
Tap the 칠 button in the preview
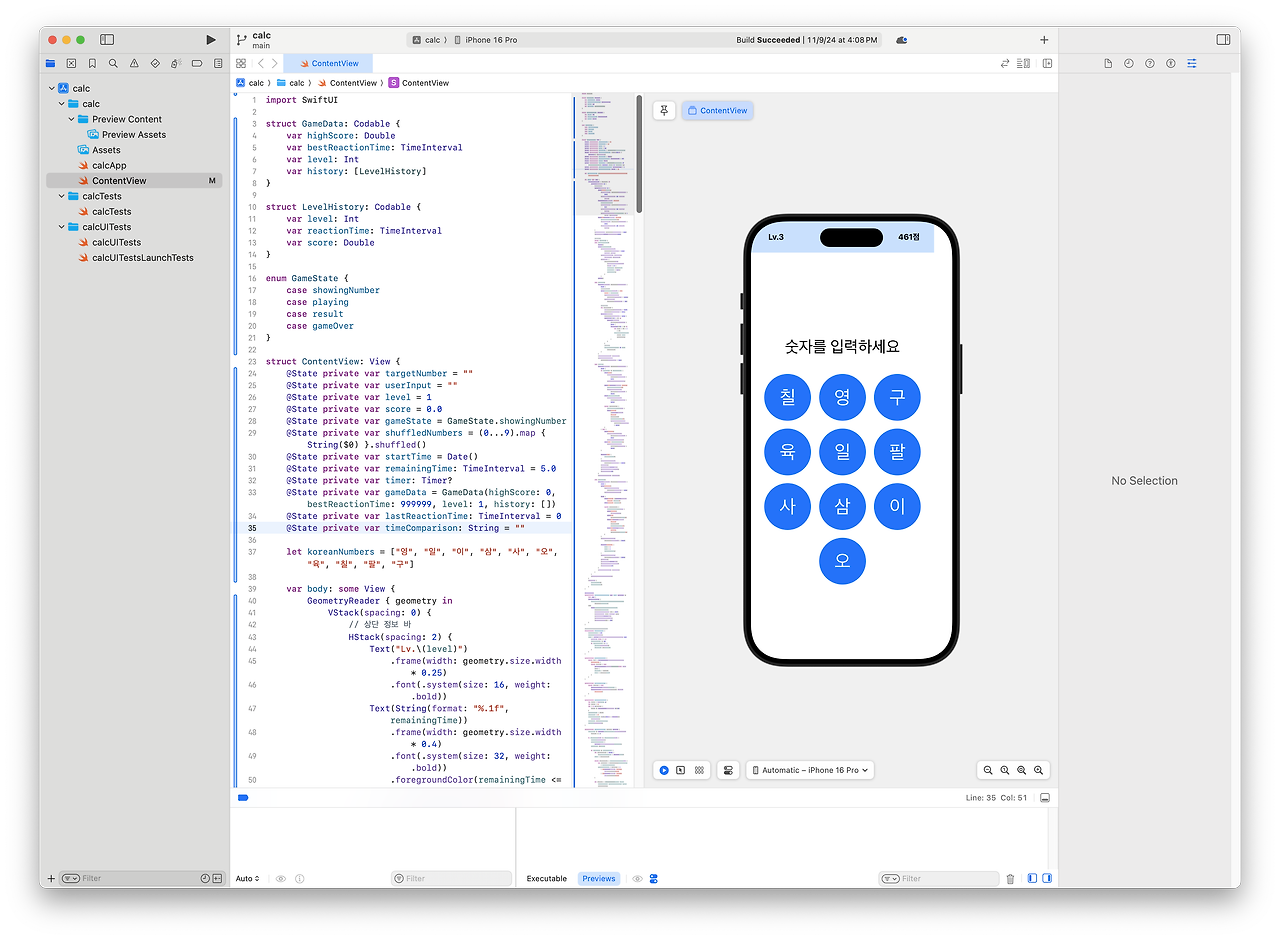pos(787,397)
